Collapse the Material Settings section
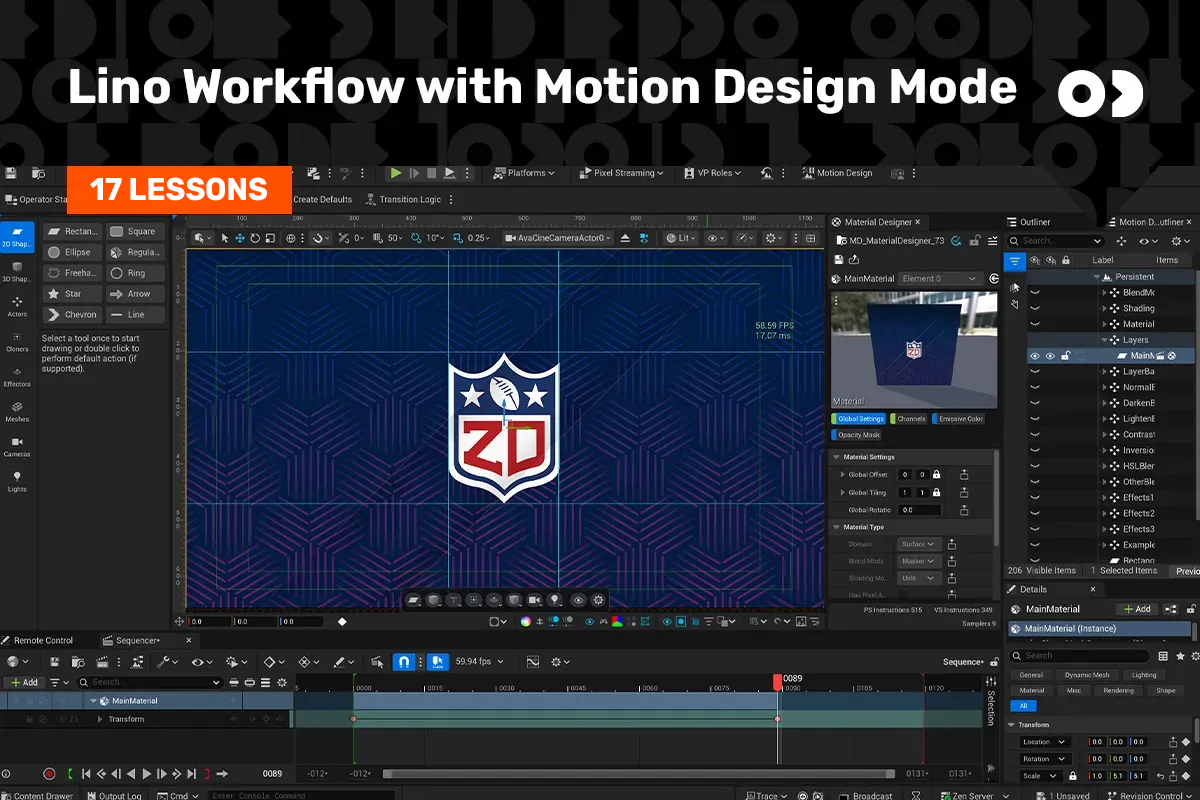The width and height of the screenshot is (1200, 800). pos(837,457)
